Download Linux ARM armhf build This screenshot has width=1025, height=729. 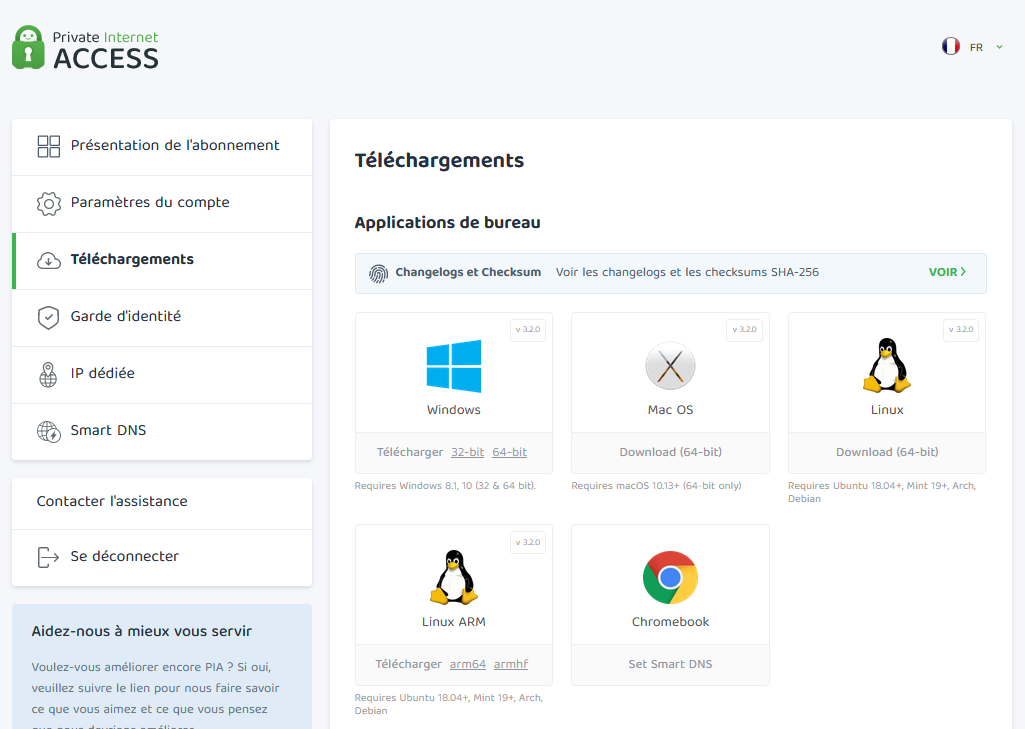click(x=511, y=664)
